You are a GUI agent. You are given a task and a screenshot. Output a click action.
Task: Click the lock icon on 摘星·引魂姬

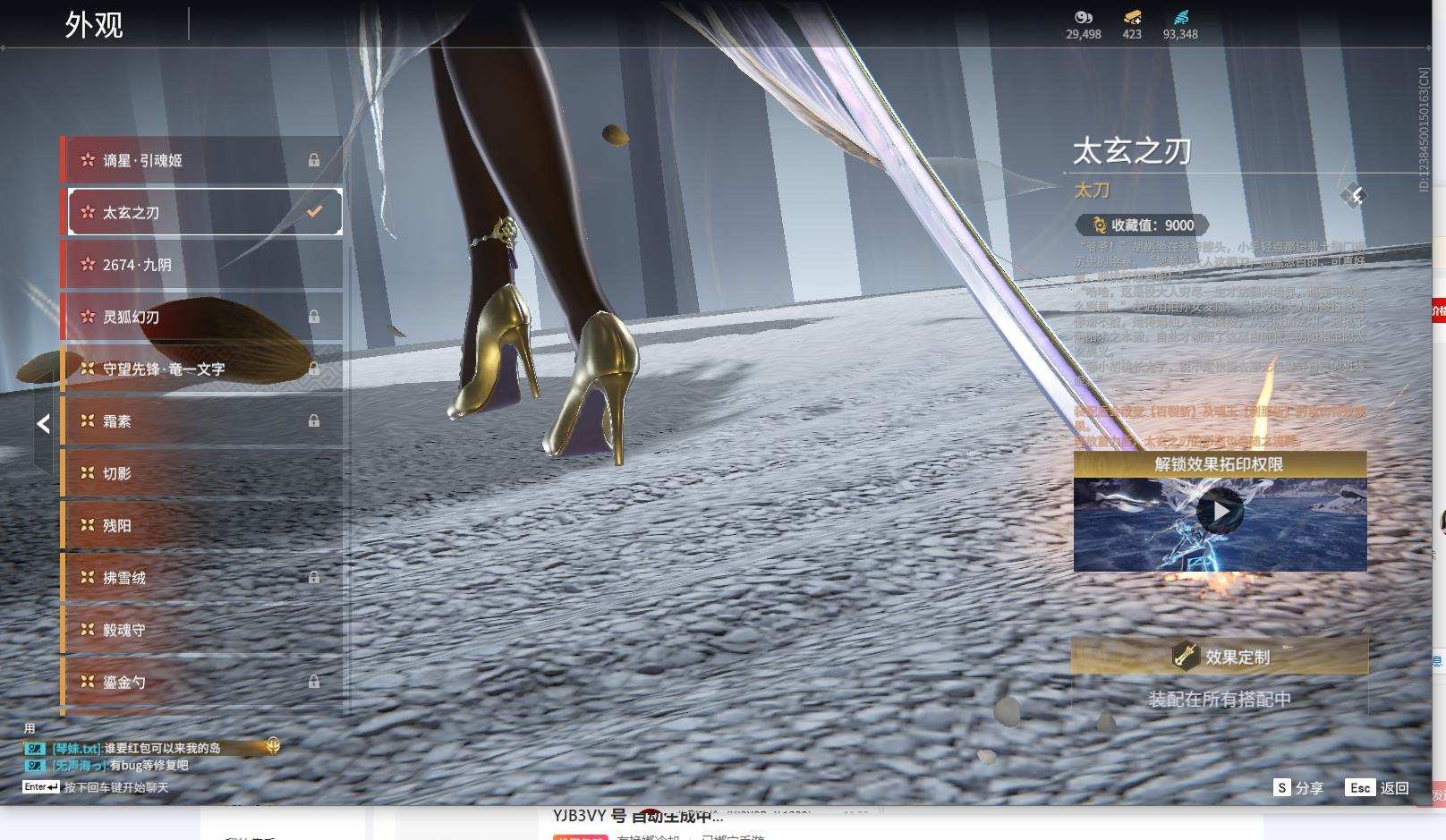point(314,160)
